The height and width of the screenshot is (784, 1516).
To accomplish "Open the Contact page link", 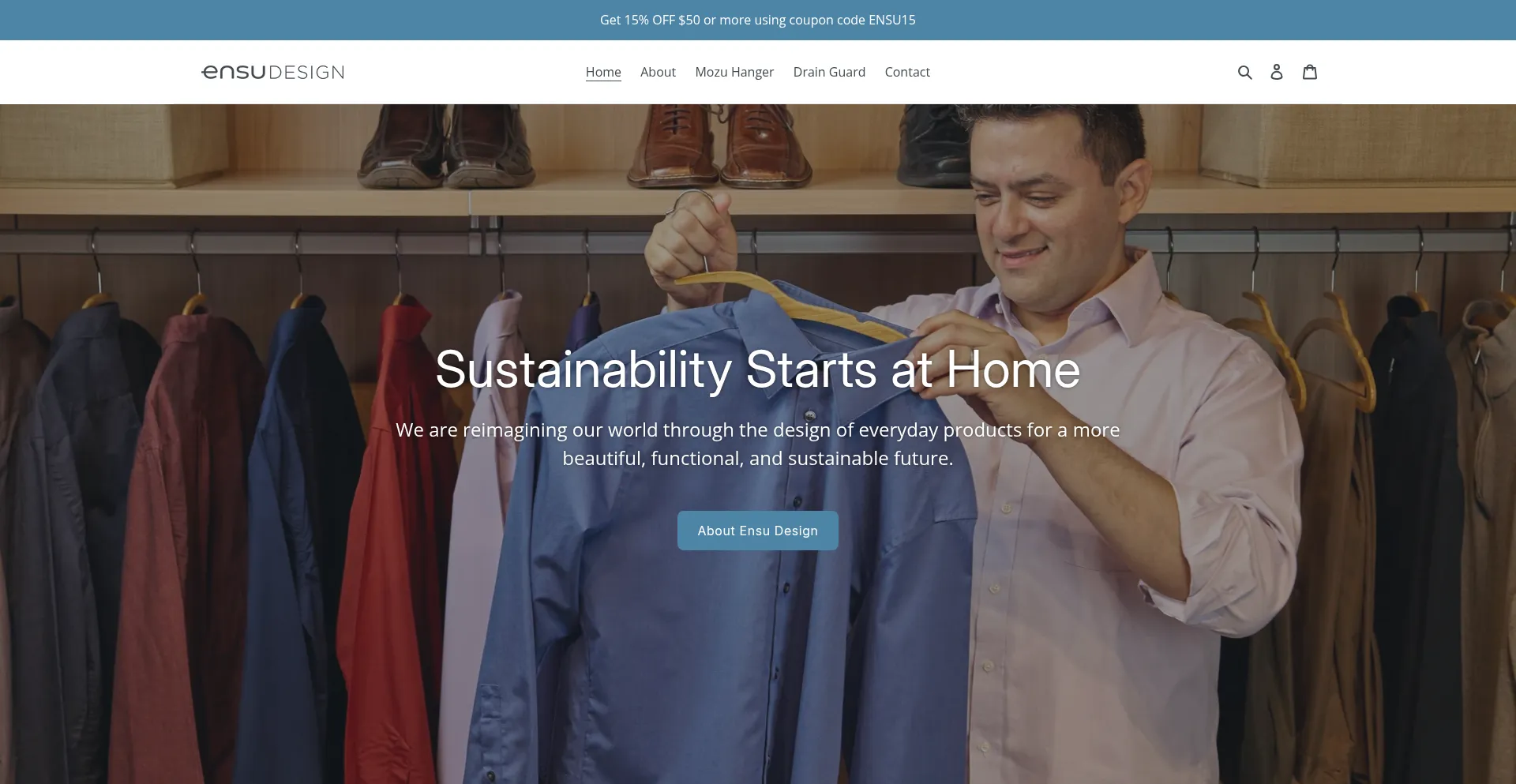I will (x=907, y=72).
